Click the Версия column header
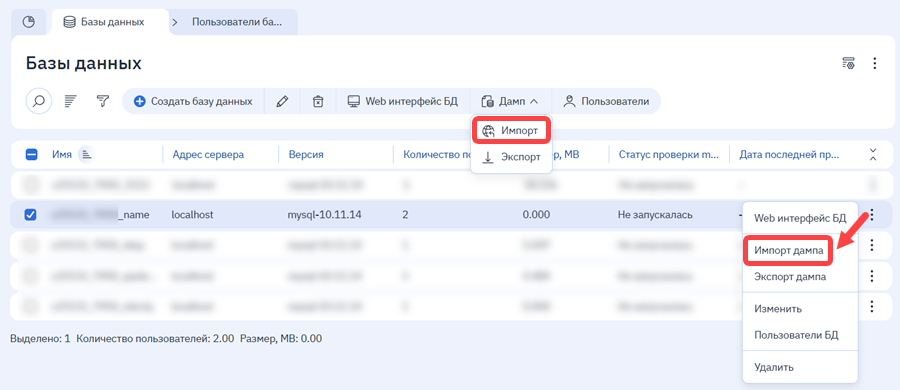This screenshot has height=390, width=900. pos(306,155)
